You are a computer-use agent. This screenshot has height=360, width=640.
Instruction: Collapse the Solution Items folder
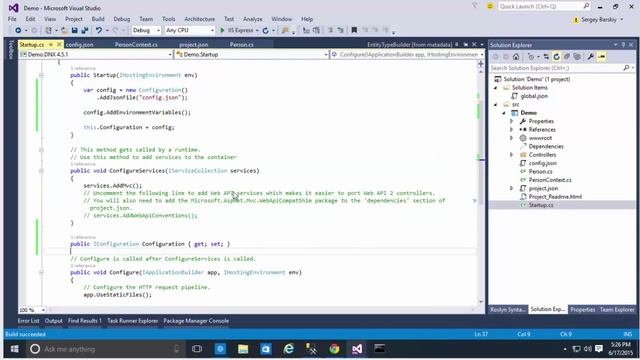point(496,88)
